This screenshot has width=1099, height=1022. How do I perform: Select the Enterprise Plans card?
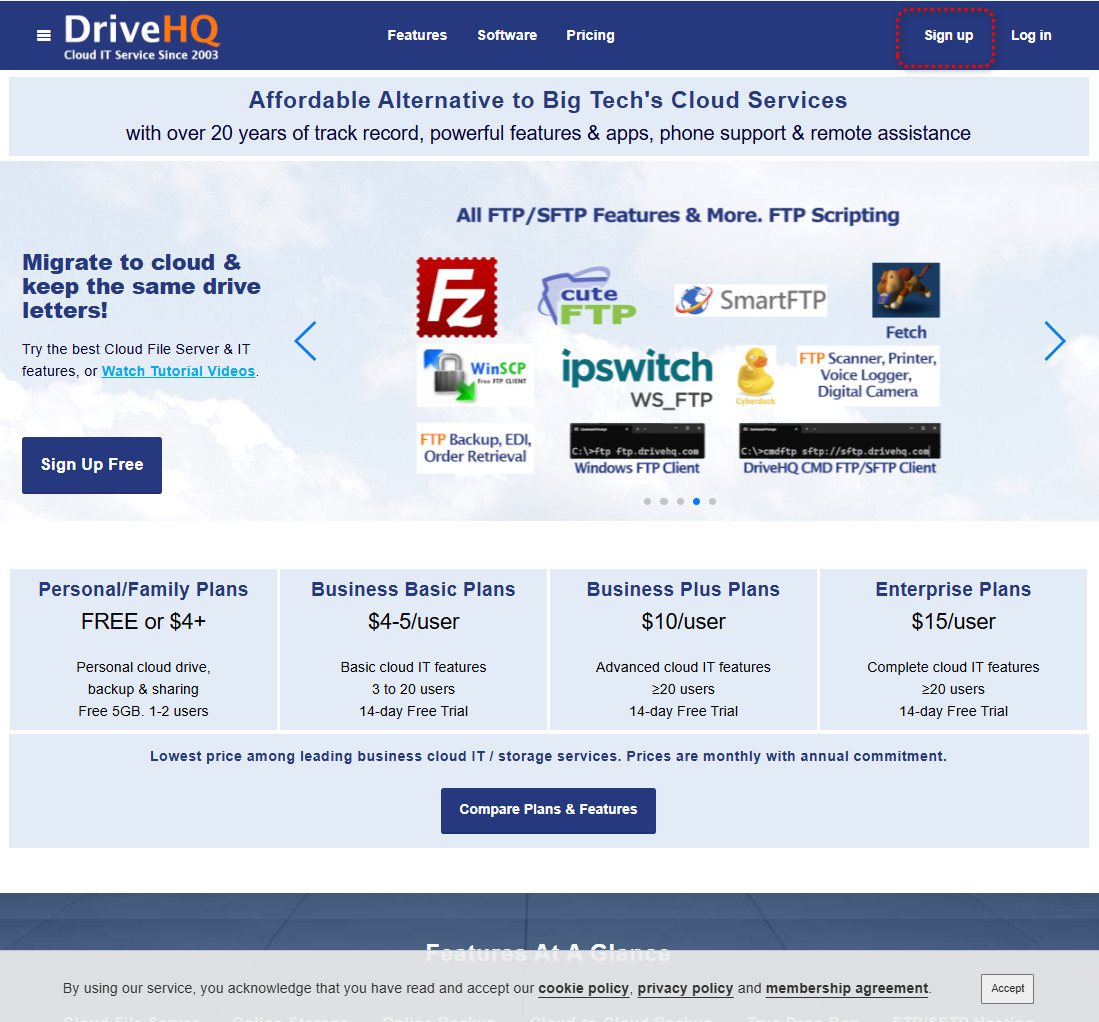(x=953, y=650)
